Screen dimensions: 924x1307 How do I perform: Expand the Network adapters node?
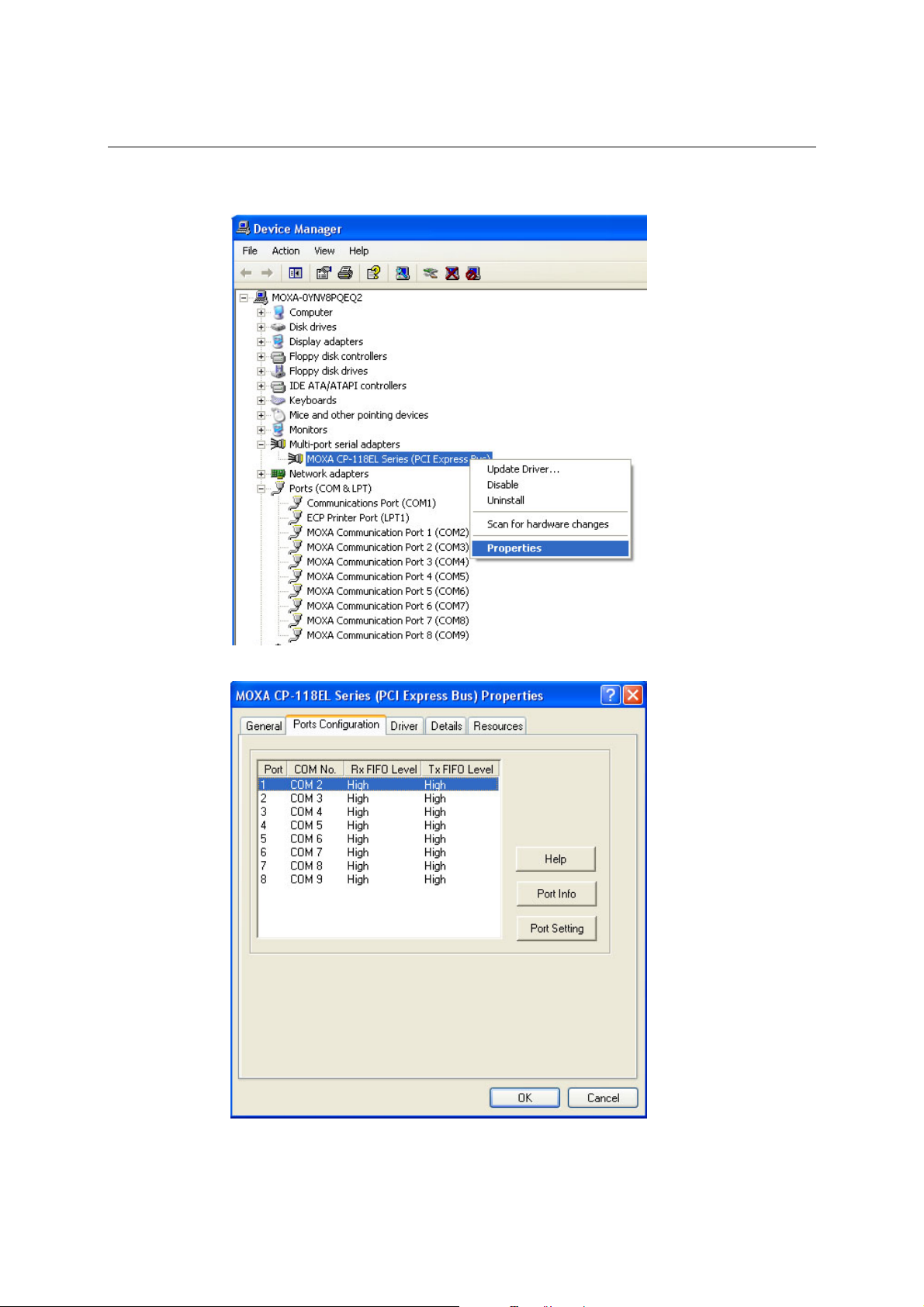pos(261,474)
